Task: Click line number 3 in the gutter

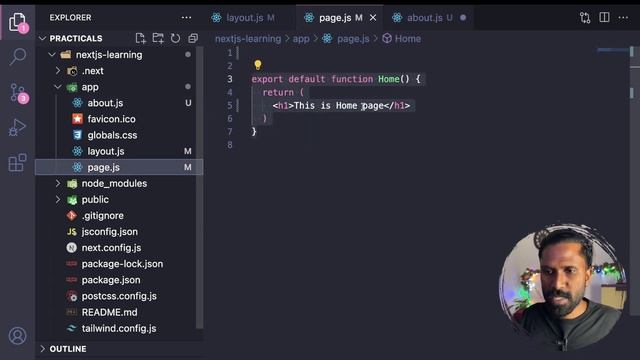Action: [230, 79]
